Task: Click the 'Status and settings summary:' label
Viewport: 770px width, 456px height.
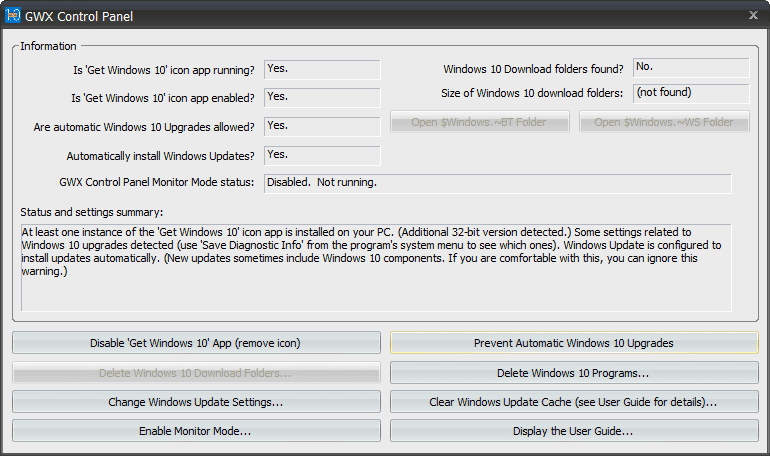Action: [92, 212]
